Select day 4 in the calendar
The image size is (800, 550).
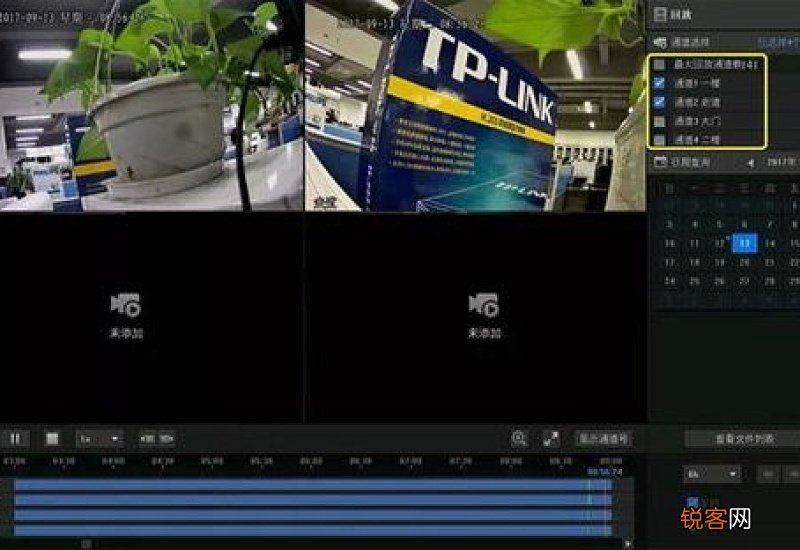(694, 224)
